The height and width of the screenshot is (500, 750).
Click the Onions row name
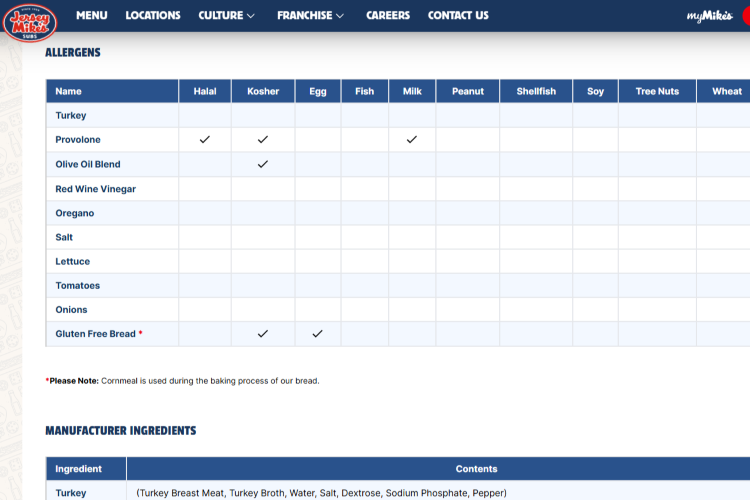coord(71,310)
